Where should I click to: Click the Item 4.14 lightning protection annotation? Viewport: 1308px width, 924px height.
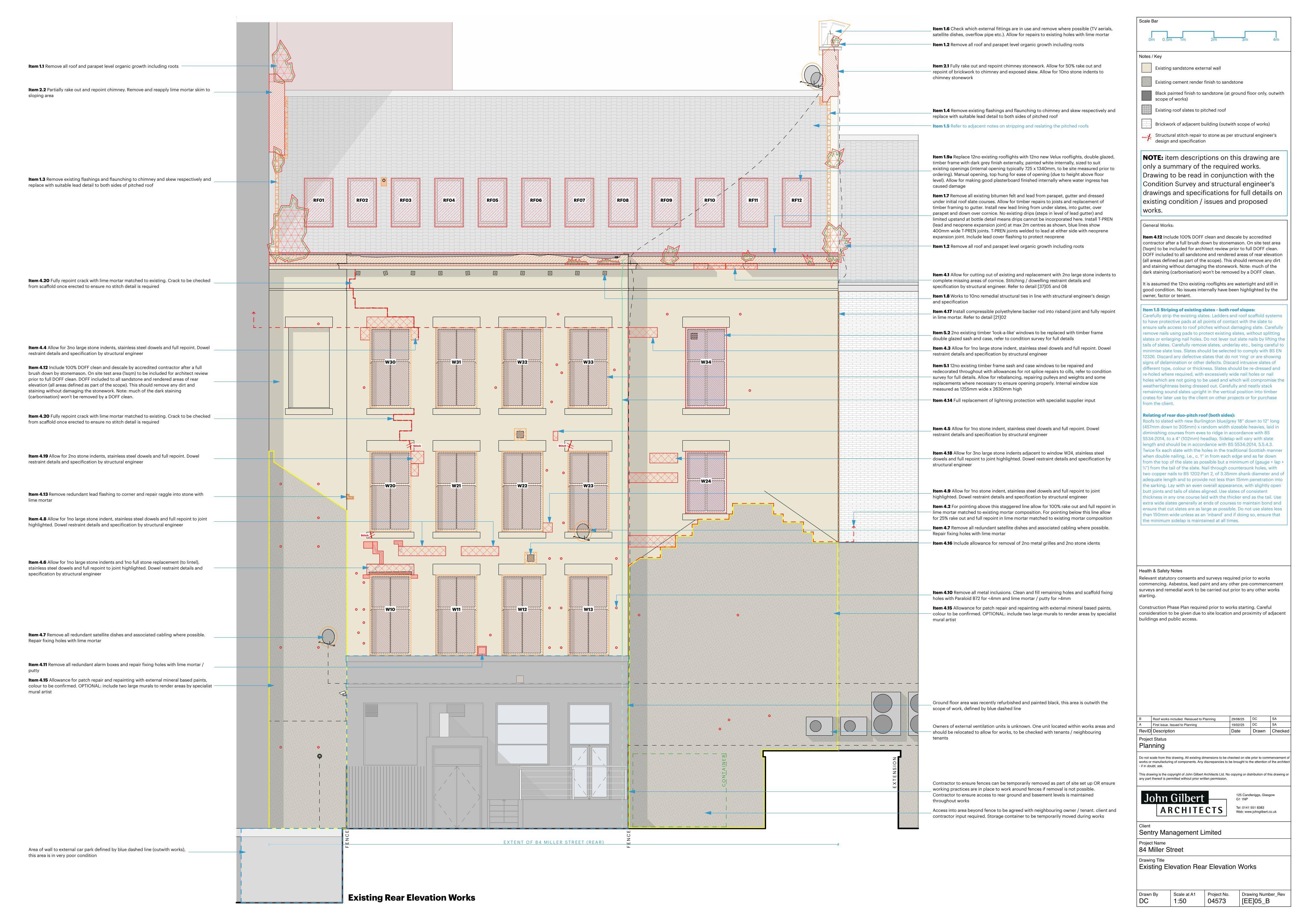pyautogui.click(x=1014, y=400)
